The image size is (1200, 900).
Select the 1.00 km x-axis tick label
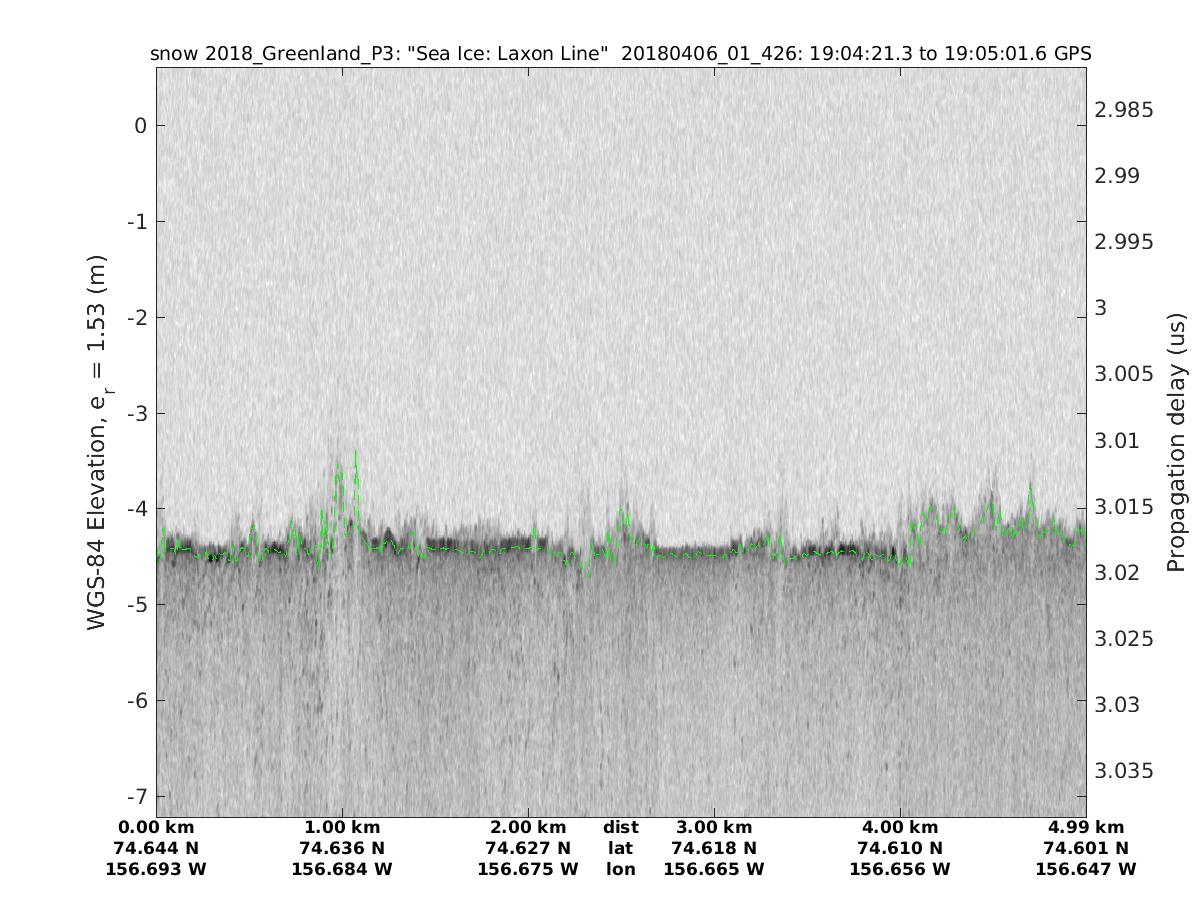pyautogui.click(x=342, y=827)
